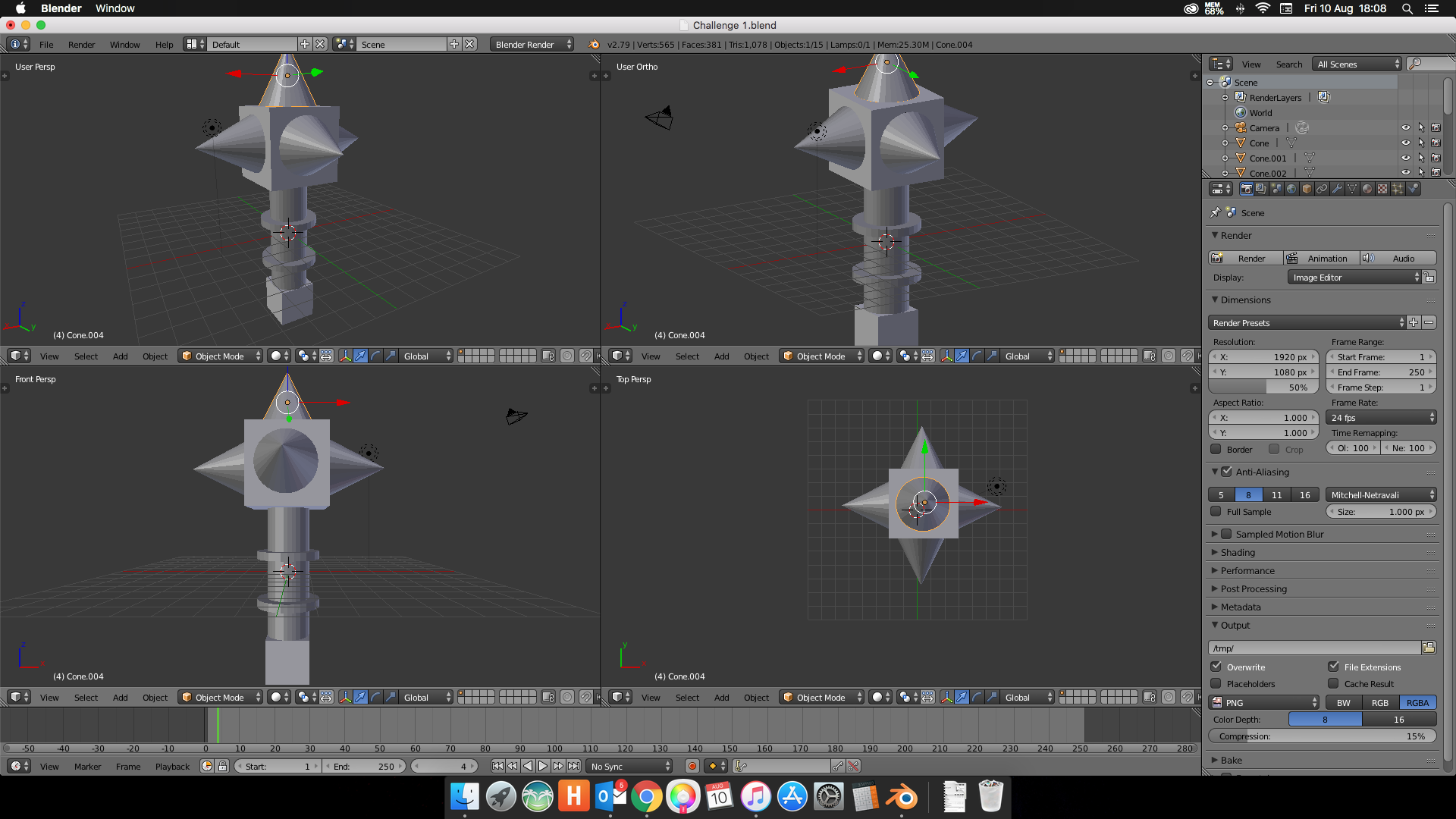This screenshot has width=1456, height=819.
Task: Open the Render menu in the menu bar
Action: click(81, 44)
